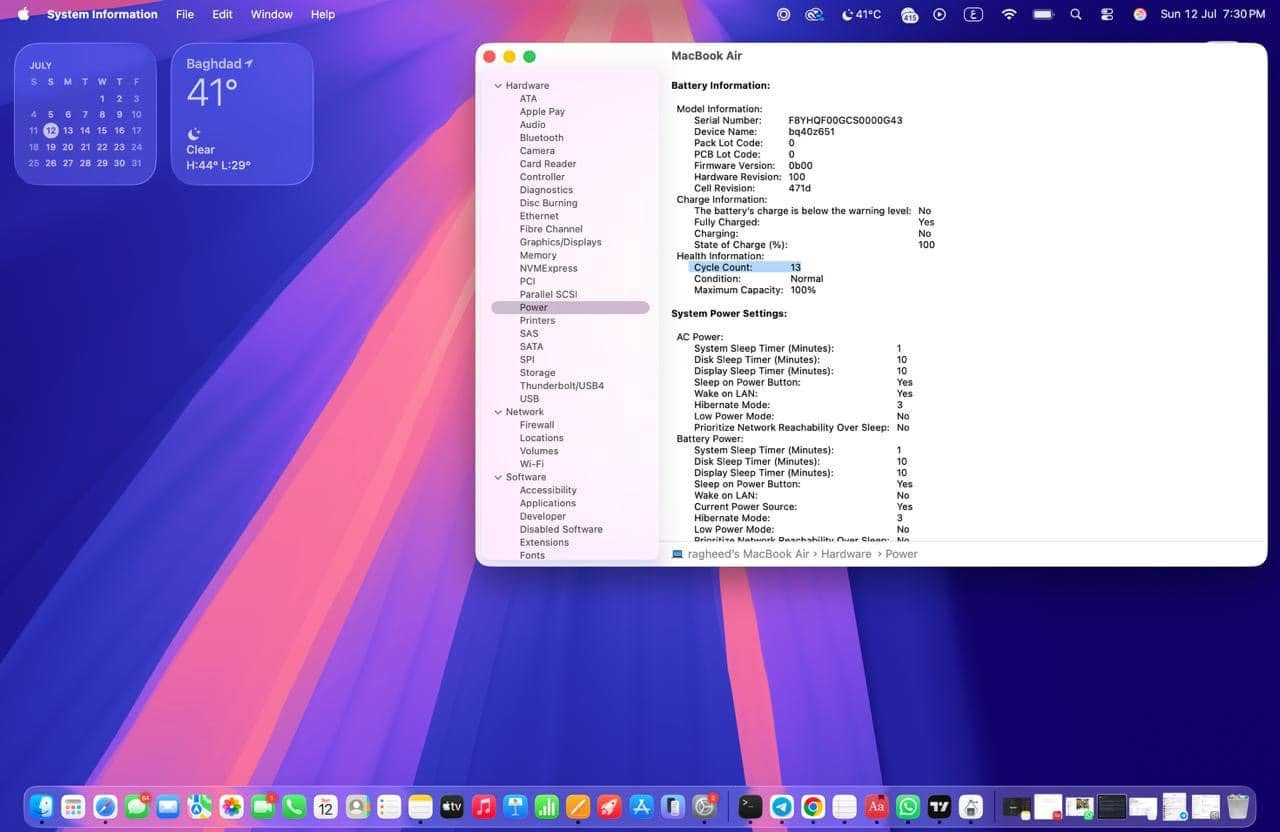Select Power in the sidebar

coord(570,307)
